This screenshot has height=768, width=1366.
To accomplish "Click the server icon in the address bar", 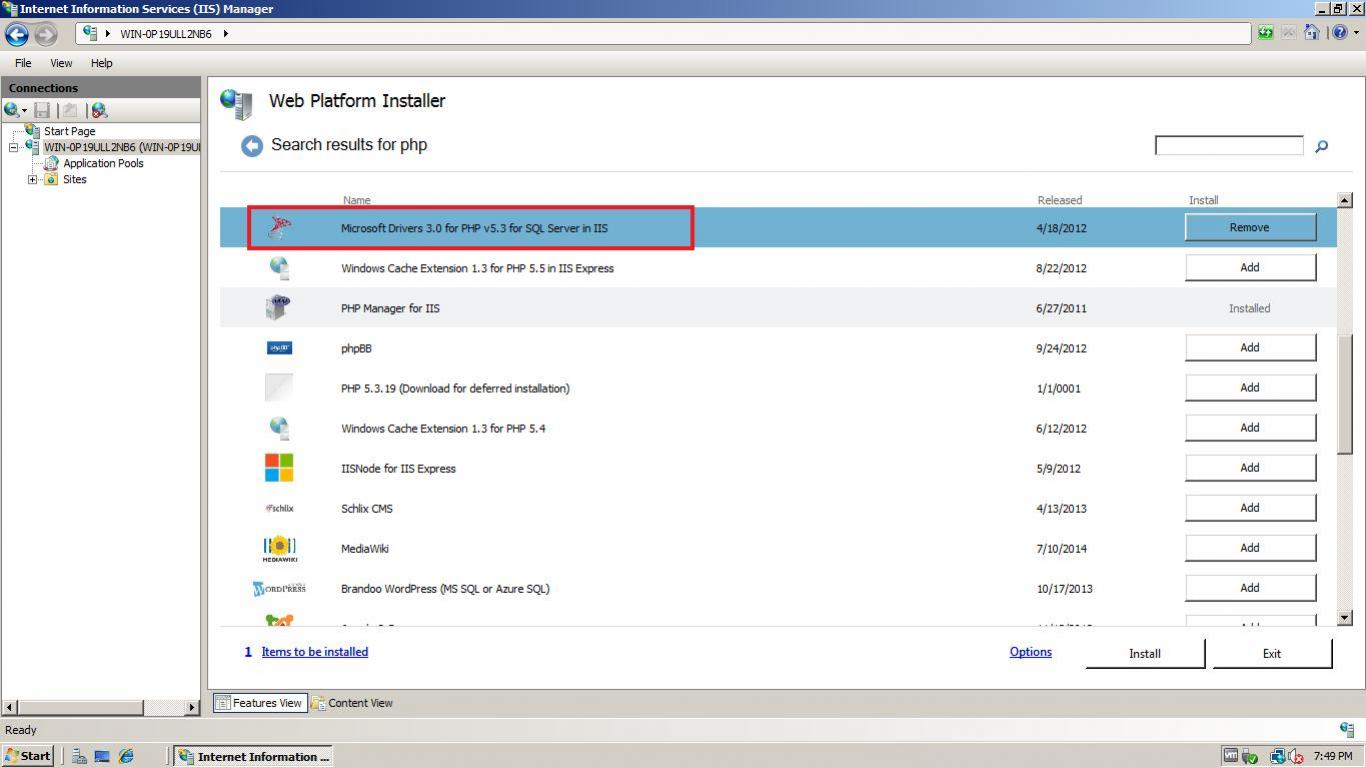I will 90,33.
